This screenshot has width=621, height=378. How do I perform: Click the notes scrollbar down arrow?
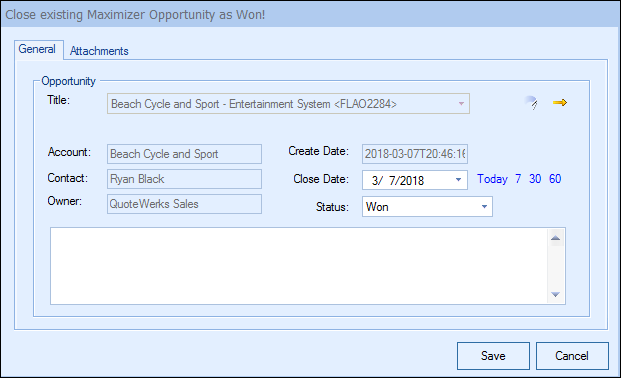[555, 294]
